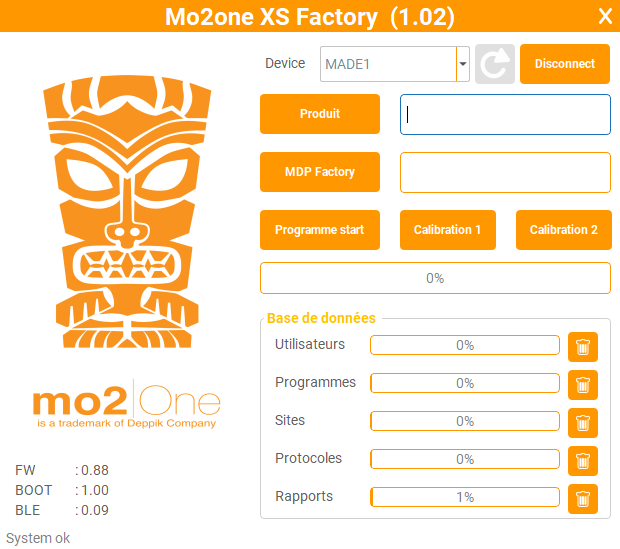Click the MDP Factory text field
The width and height of the screenshot is (620, 549).
point(505,172)
